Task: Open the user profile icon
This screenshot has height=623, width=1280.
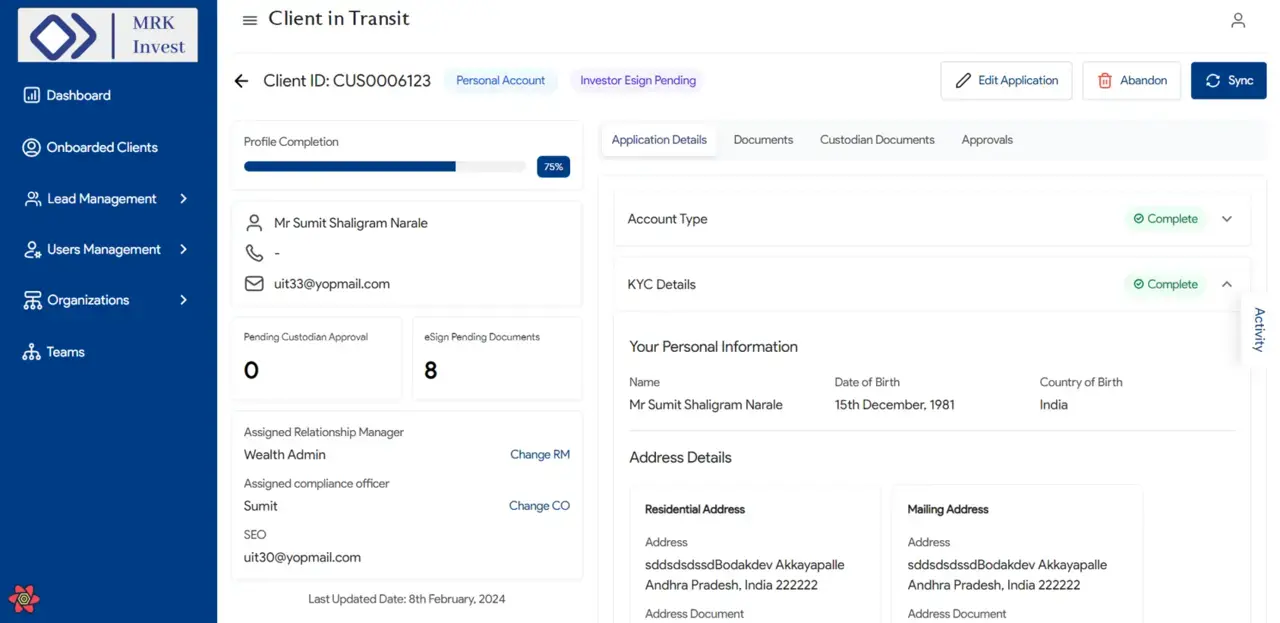Action: (x=1238, y=20)
